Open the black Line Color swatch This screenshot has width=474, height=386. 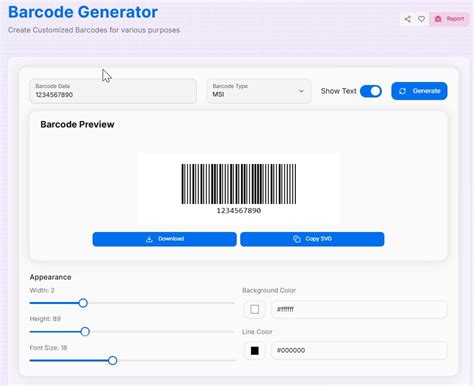[x=255, y=351]
